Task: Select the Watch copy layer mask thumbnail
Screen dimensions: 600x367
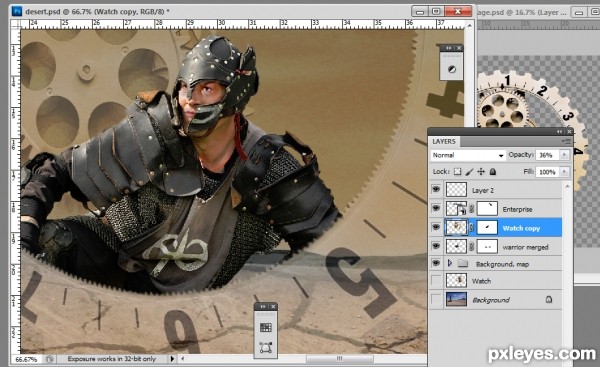Action: pos(487,227)
